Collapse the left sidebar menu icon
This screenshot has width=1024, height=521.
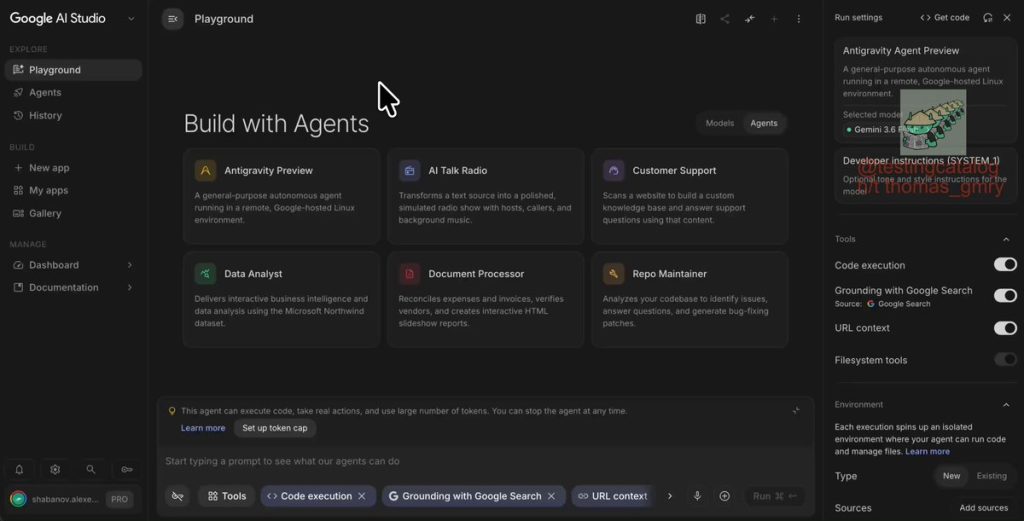(172, 19)
